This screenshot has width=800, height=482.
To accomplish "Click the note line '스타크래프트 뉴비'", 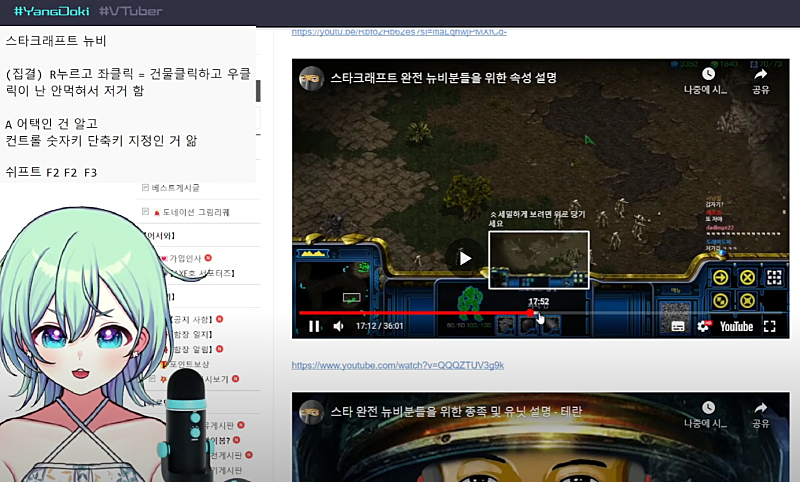I will click(56, 41).
